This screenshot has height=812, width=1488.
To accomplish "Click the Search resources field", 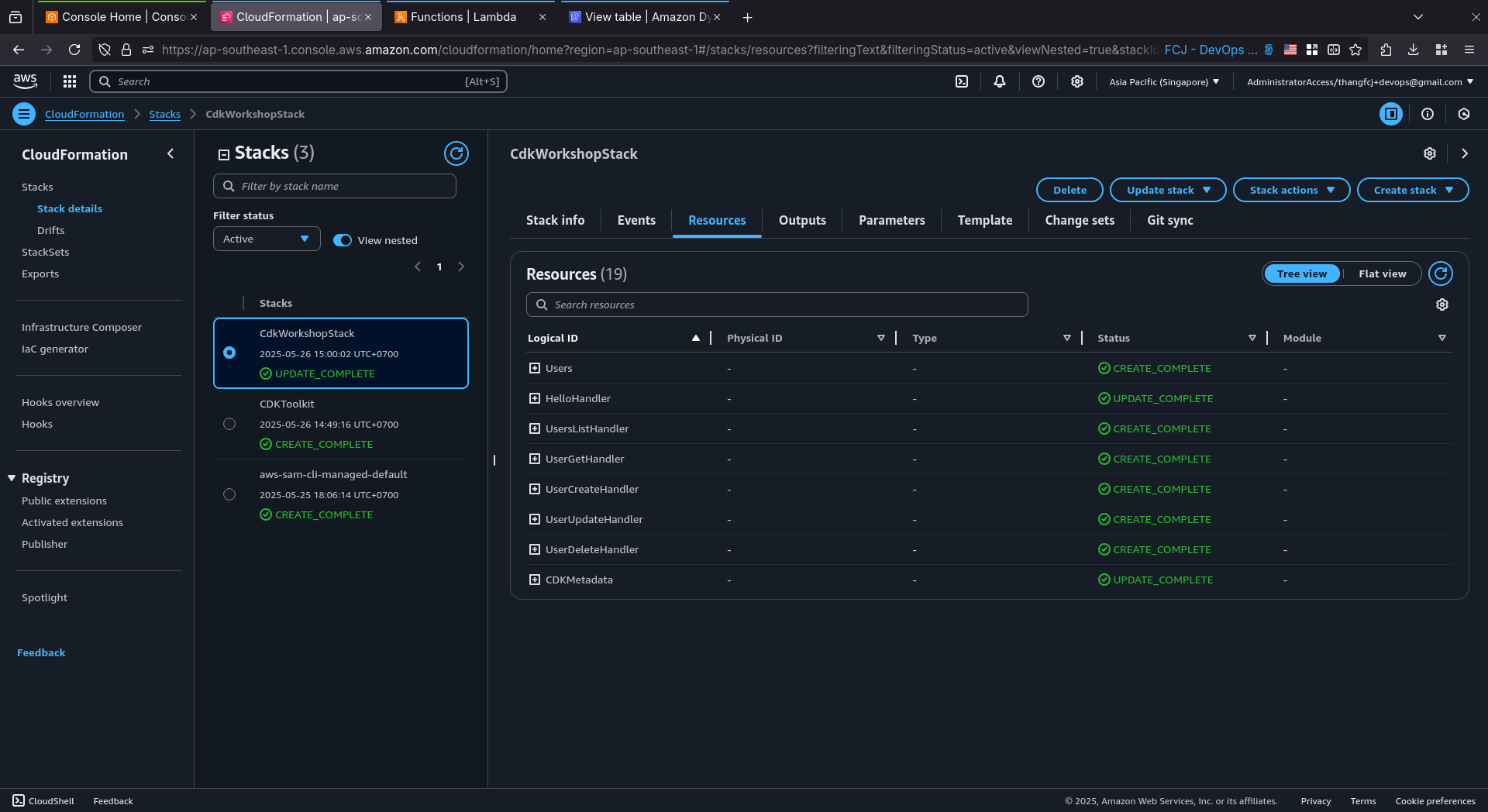I will coord(777,304).
